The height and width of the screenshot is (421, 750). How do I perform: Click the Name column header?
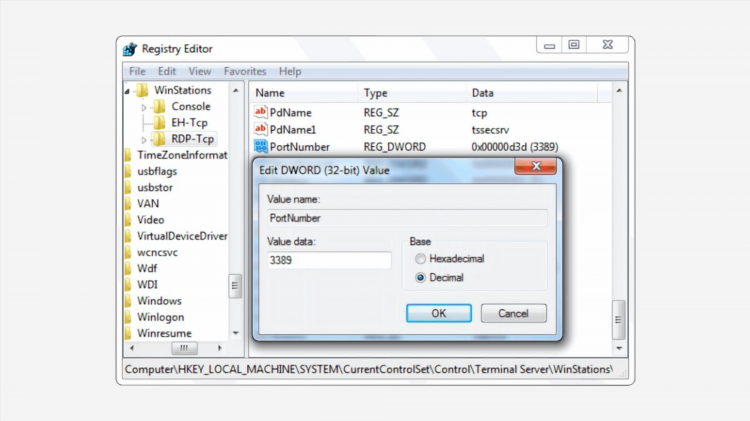[x=304, y=93]
